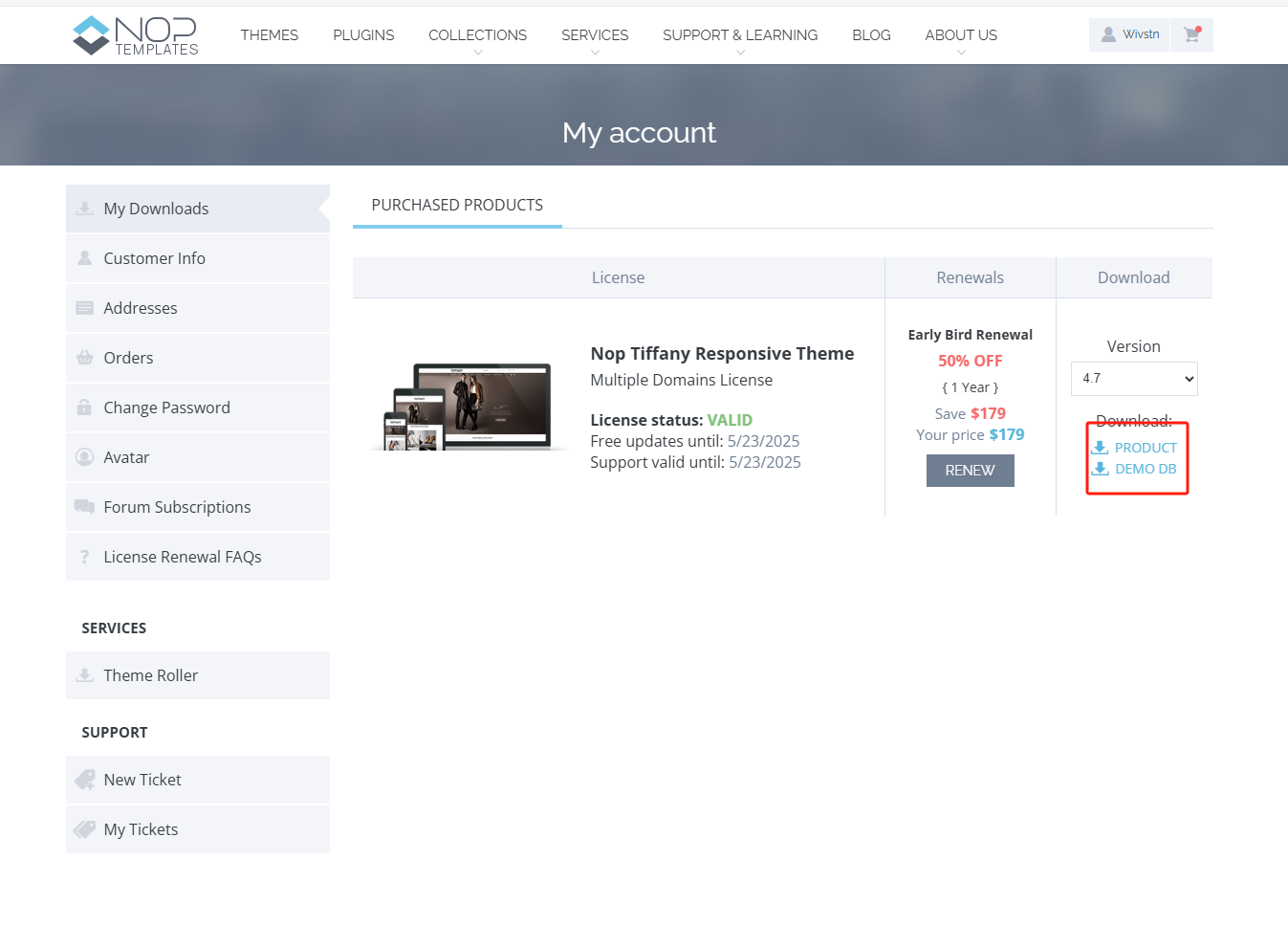1288x926 pixels.
Task: View My Tickets list
Action: 198,829
